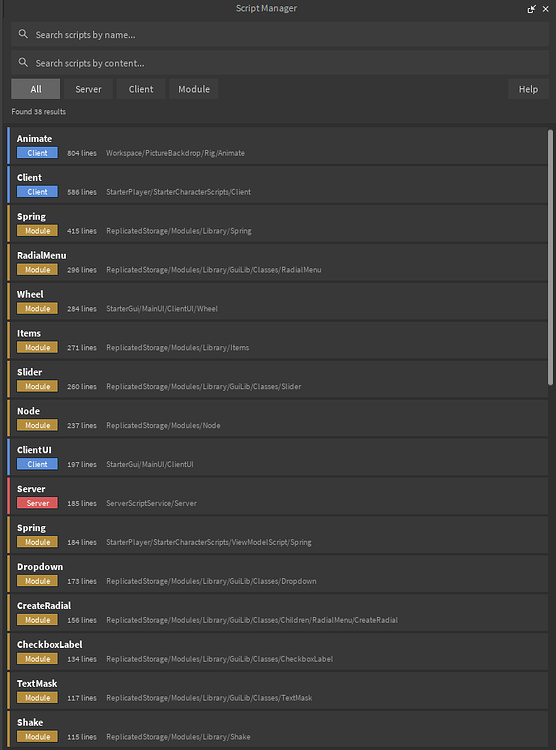Close the Script Manager panel
556x750 pixels.
point(545,9)
